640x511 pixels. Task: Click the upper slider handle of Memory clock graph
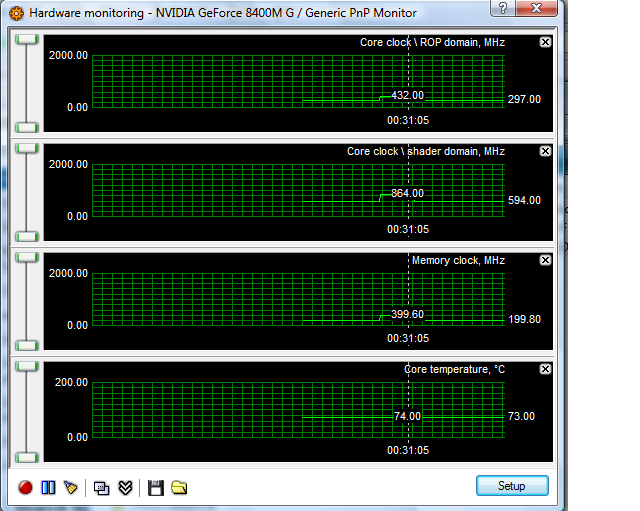(27, 257)
